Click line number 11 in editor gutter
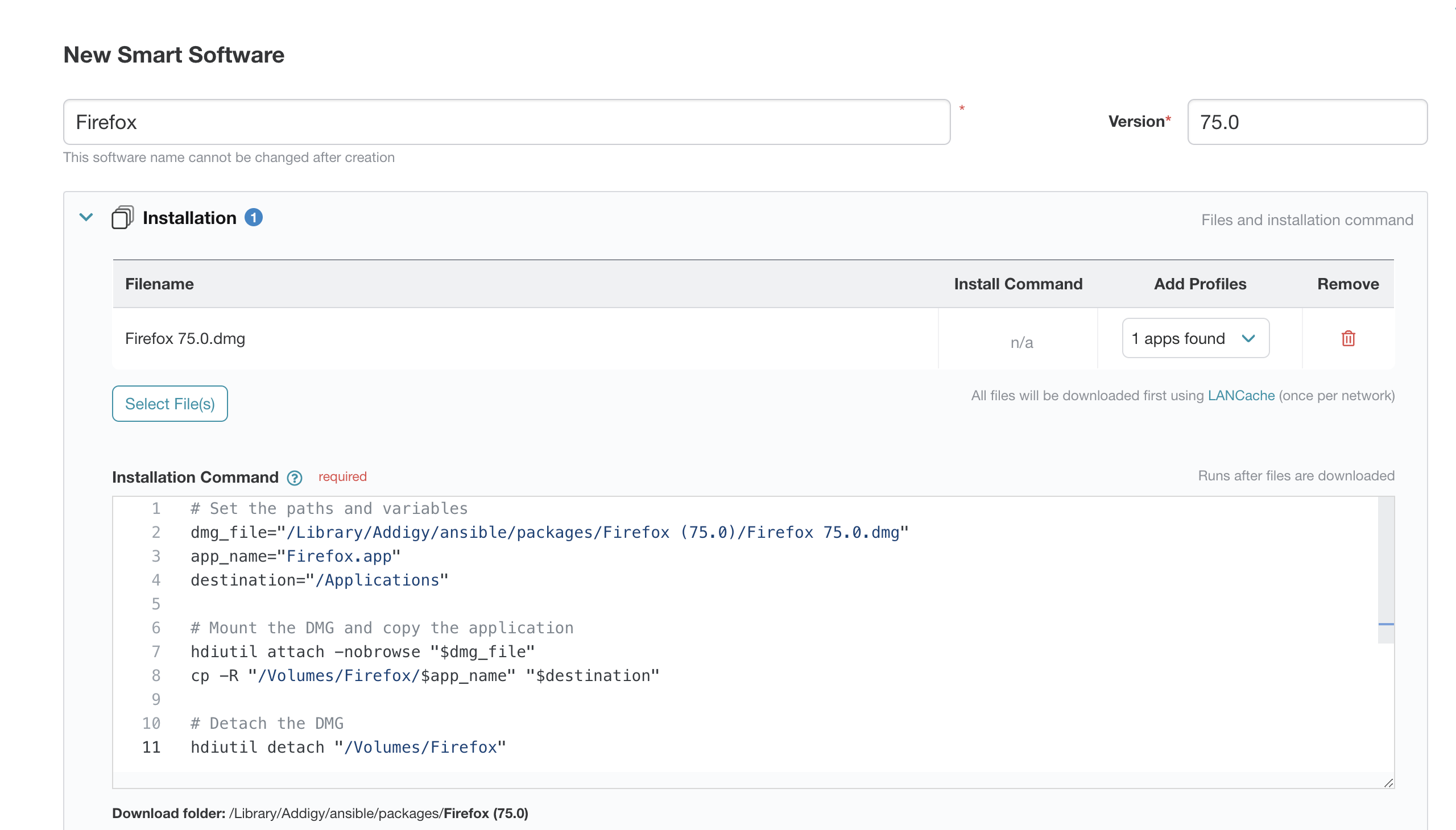This screenshot has height=830, width=1456. (x=151, y=748)
